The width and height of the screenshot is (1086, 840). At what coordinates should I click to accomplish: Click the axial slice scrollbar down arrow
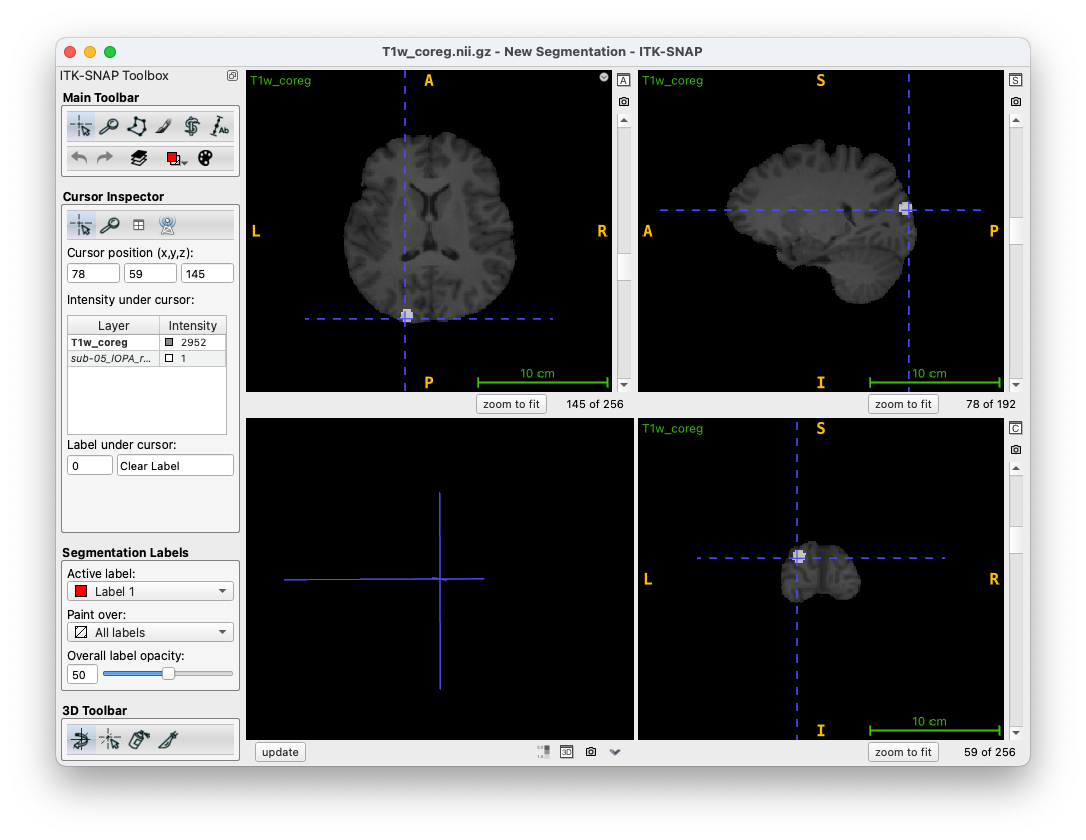pos(624,384)
